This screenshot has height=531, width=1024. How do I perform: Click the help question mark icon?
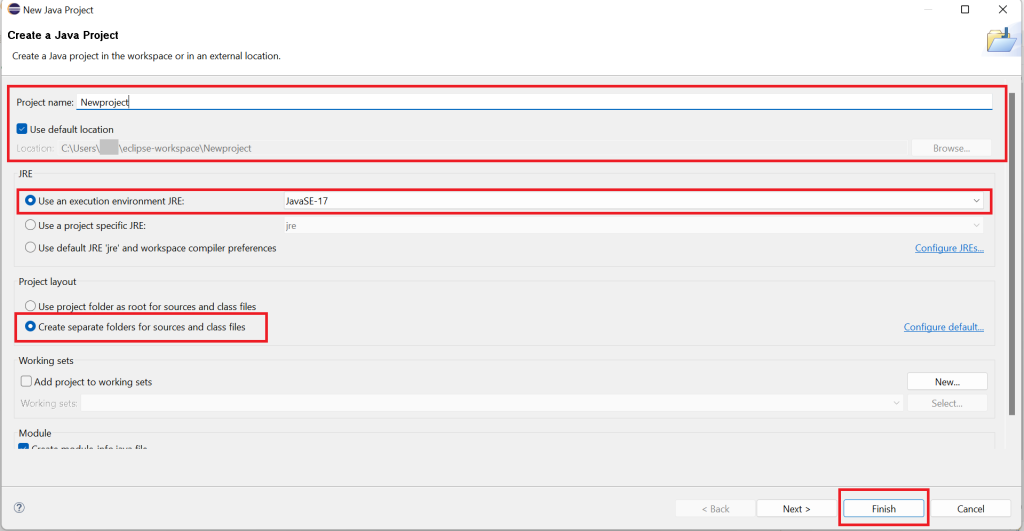click(19, 508)
